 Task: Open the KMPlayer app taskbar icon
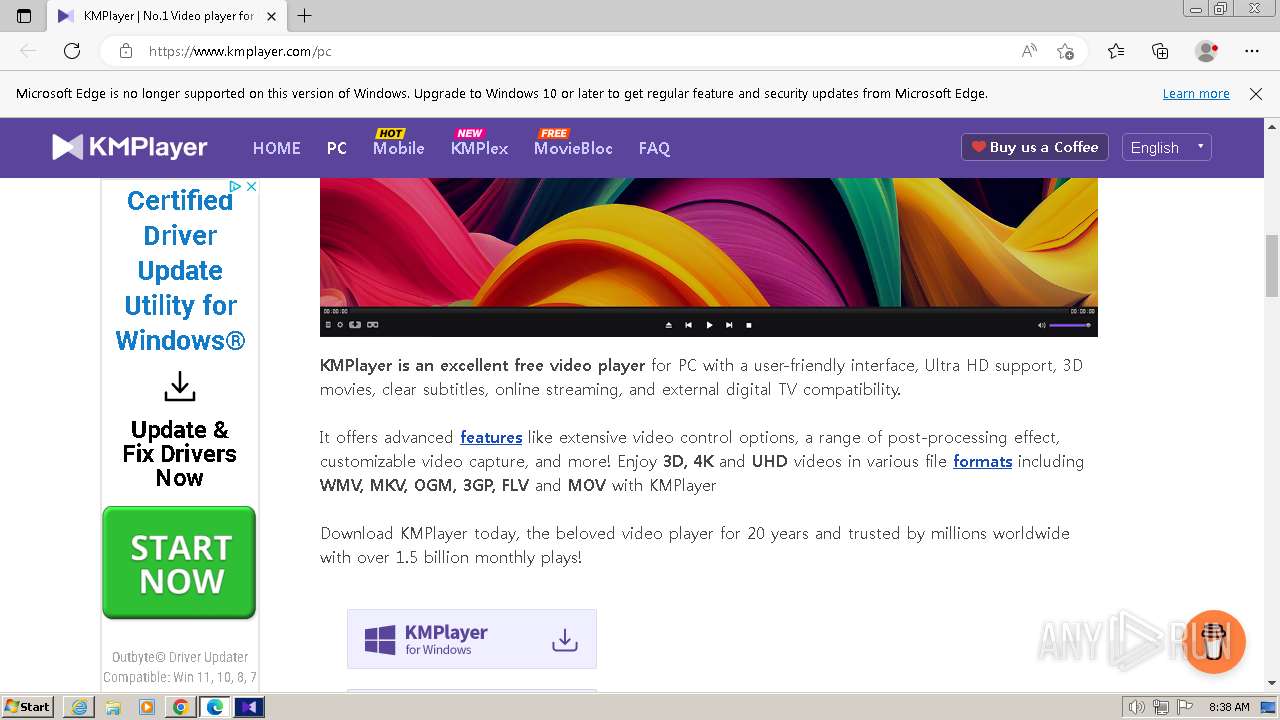[x=249, y=707]
